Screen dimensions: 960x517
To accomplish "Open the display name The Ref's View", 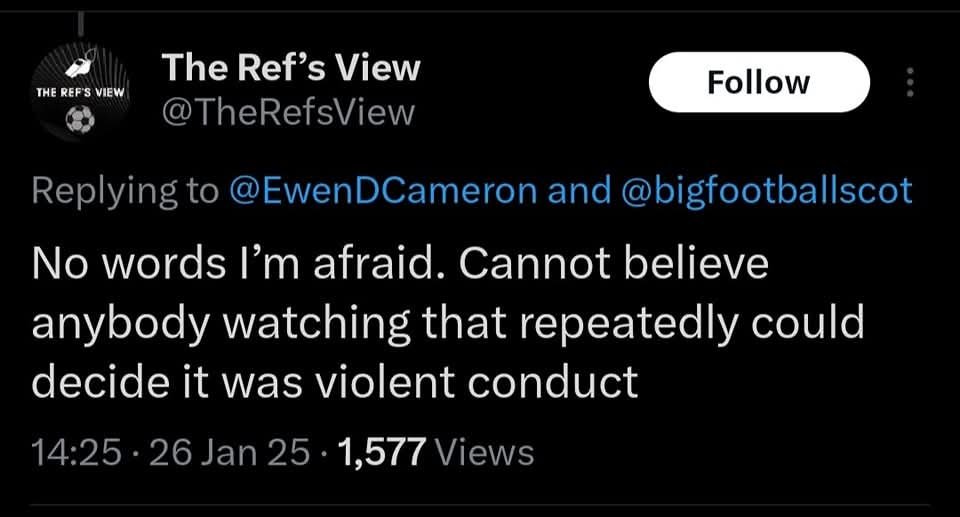I will pyautogui.click(x=291, y=67).
